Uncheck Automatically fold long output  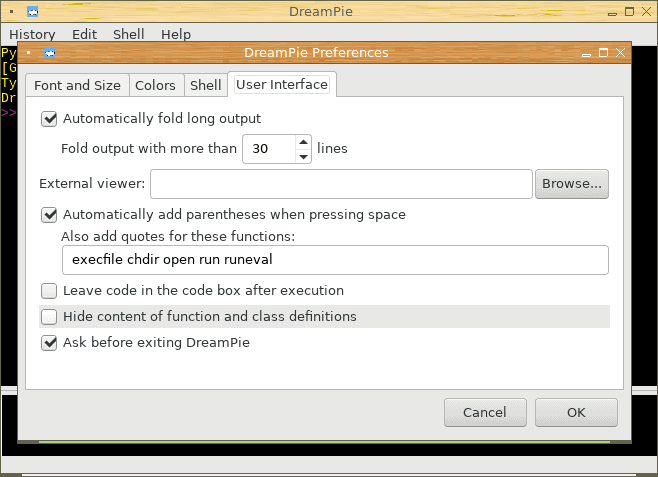tap(49, 119)
